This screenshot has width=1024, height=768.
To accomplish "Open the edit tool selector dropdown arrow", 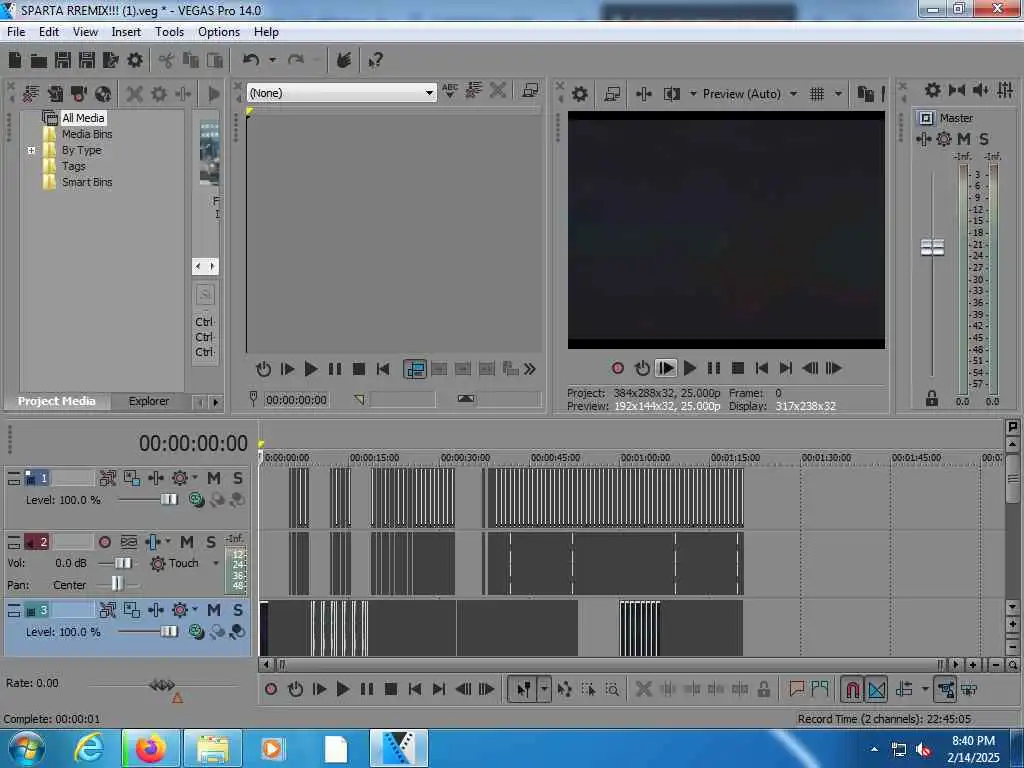I will tap(544, 689).
